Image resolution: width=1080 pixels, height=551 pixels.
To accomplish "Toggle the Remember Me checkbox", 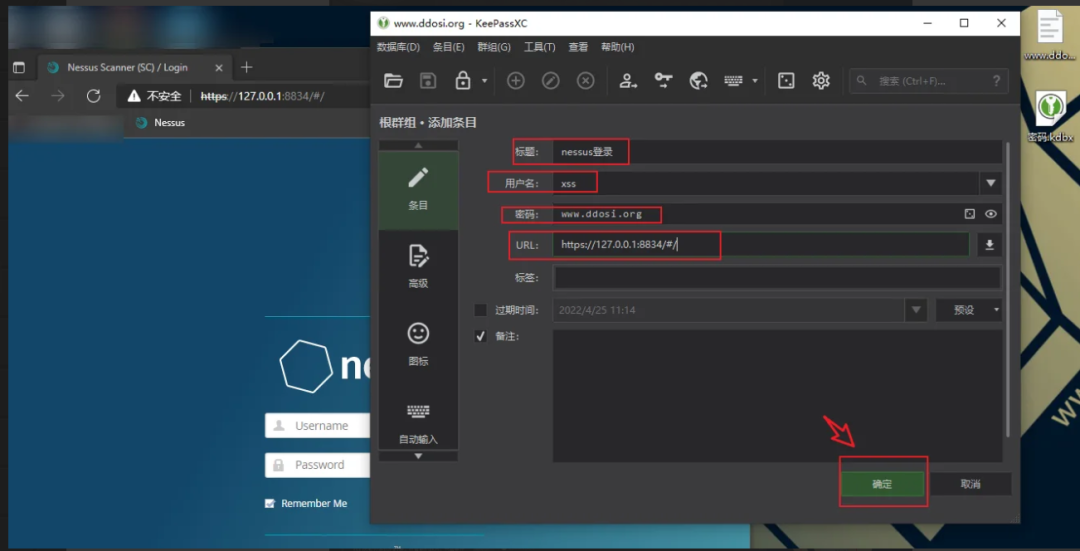I will point(270,503).
